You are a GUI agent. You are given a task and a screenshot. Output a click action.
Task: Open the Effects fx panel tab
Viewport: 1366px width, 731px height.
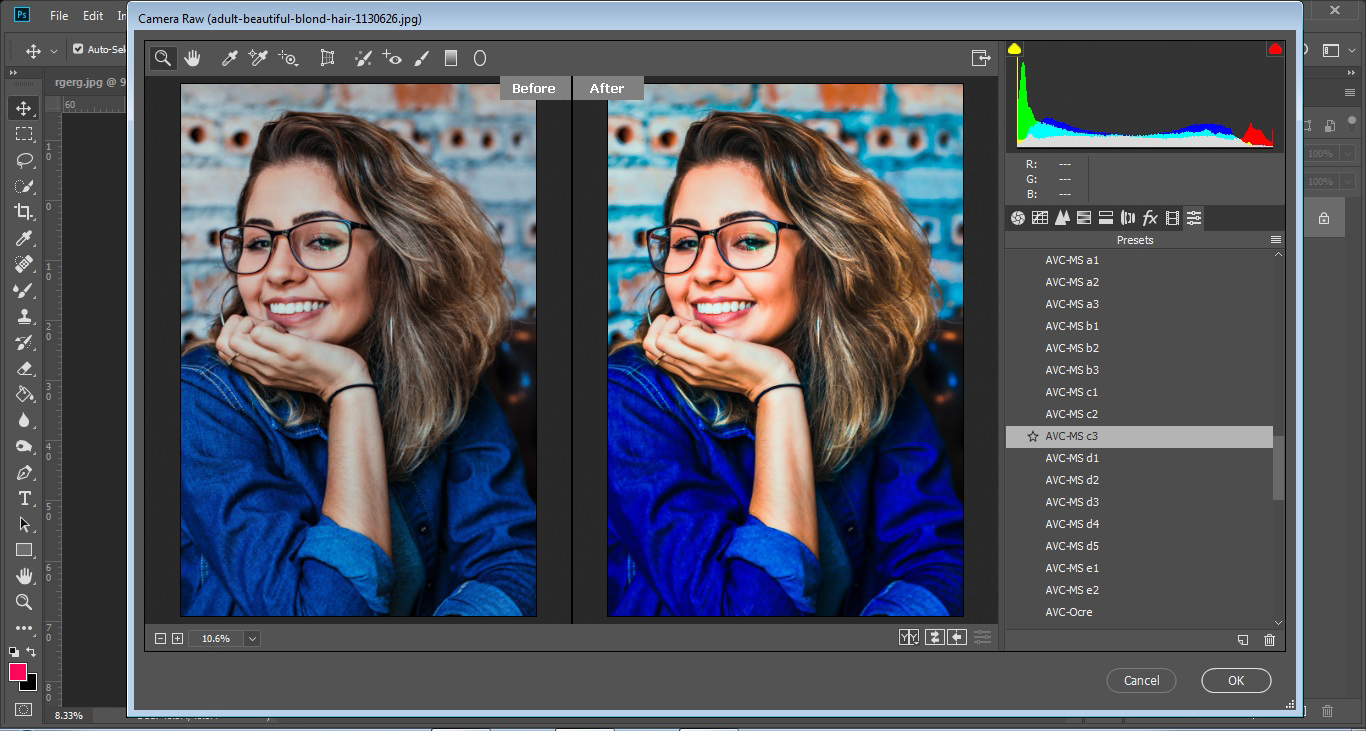coord(1150,218)
